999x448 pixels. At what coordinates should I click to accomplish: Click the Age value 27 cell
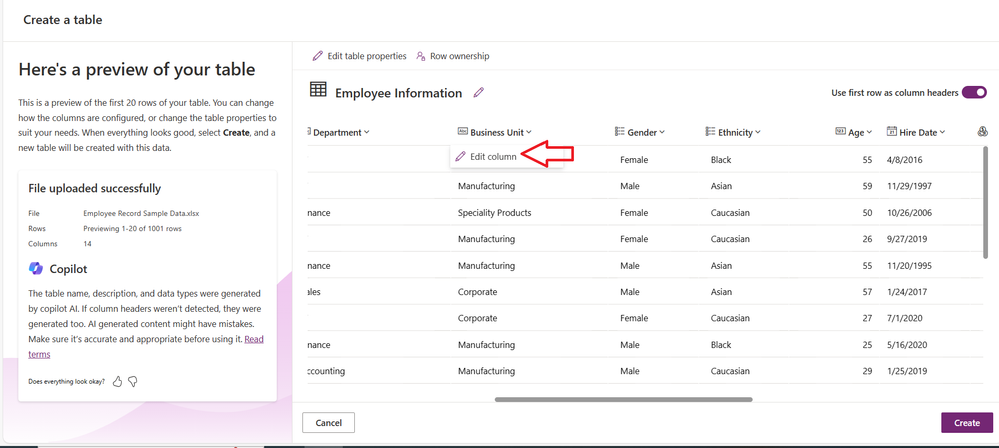(x=867, y=318)
